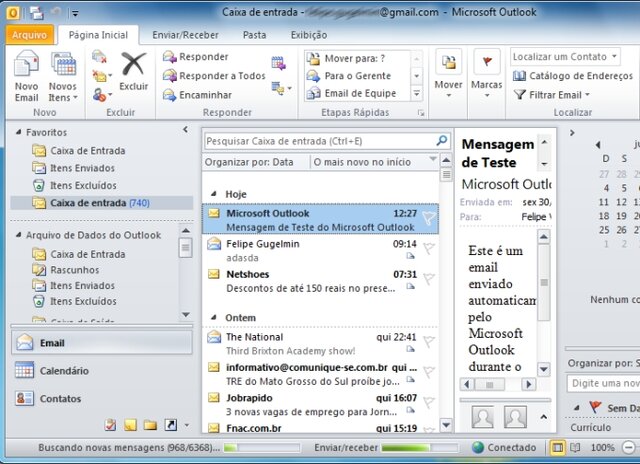640x464 pixels.
Task: Click Organizar por: Data header
Action: pyautogui.click(x=249, y=162)
